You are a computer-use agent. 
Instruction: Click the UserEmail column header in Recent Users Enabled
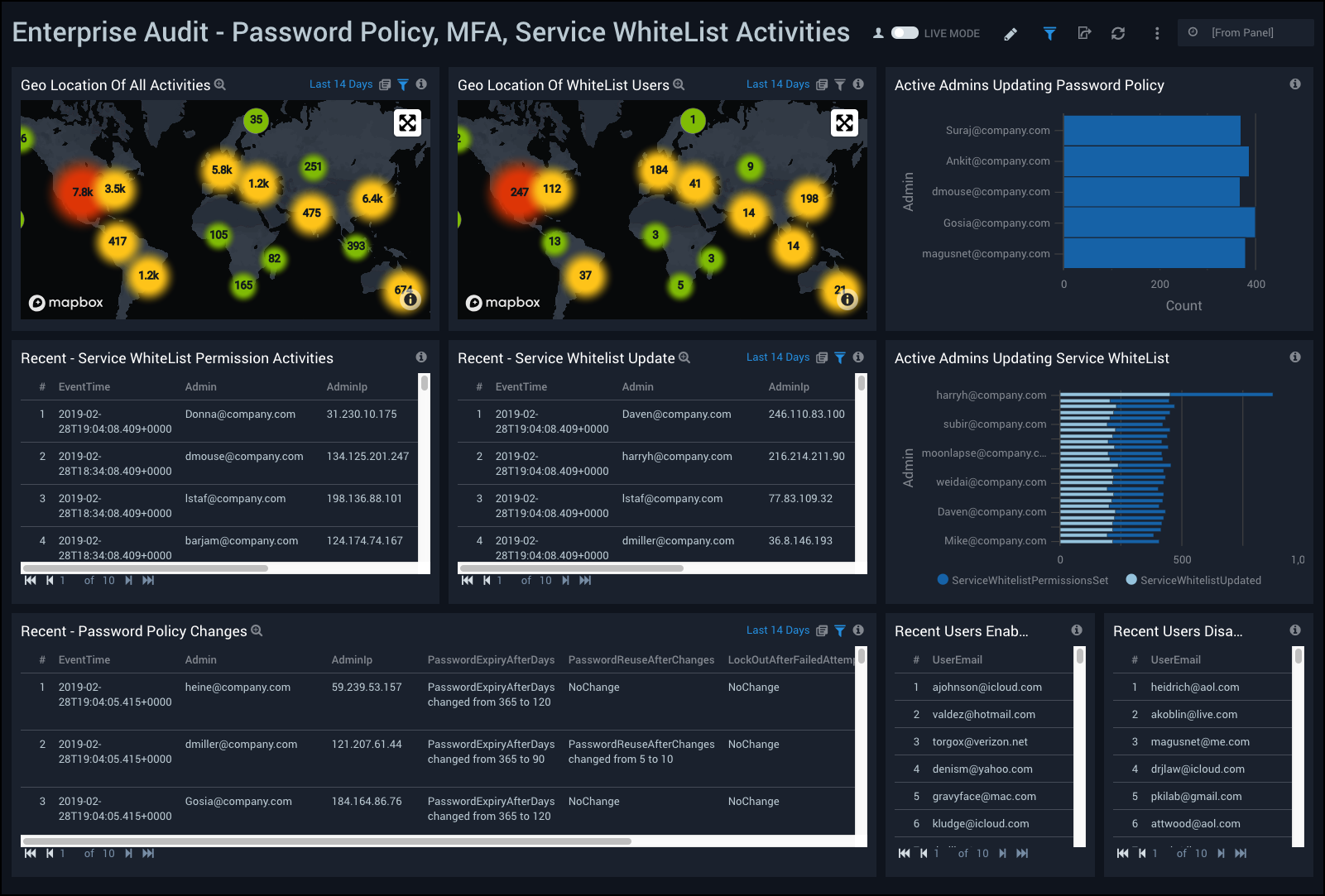[x=957, y=660]
